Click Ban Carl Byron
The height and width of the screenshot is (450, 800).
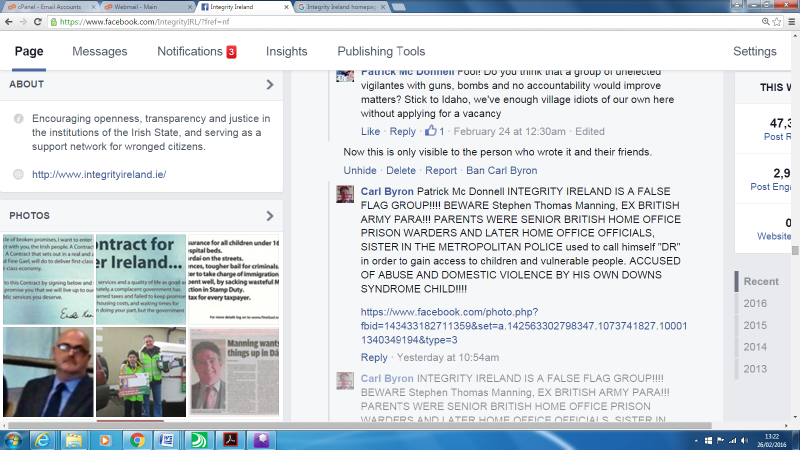coord(502,170)
